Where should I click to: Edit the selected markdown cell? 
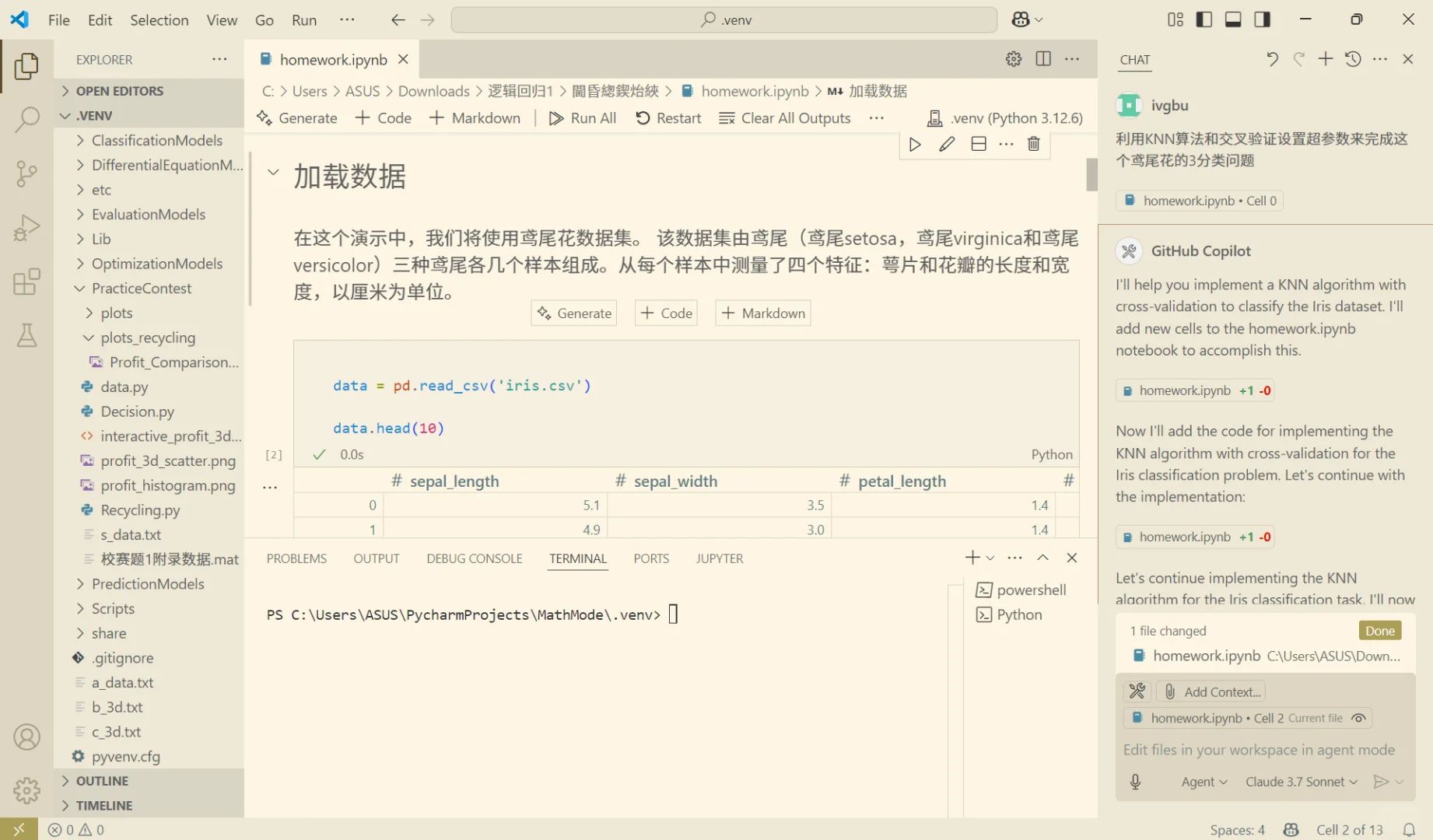(947, 144)
